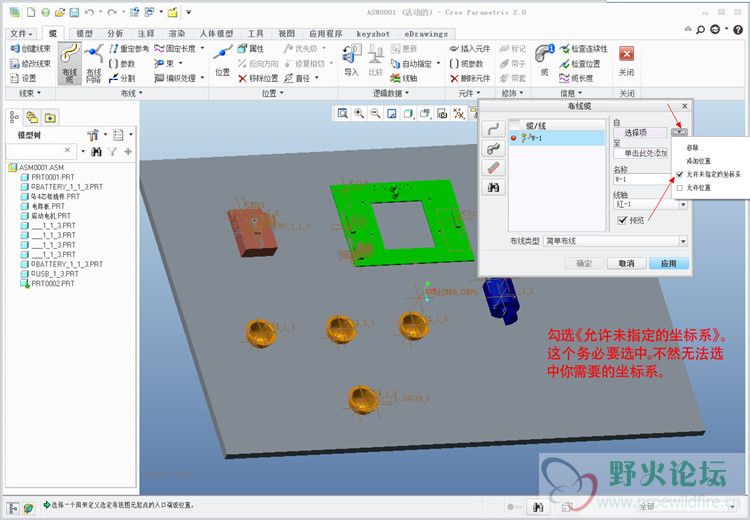Image resolution: width=750 pixels, height=520 pixels.
Task: Click the Undo arrow in quick access toolbar
Action: coord(89,12)
